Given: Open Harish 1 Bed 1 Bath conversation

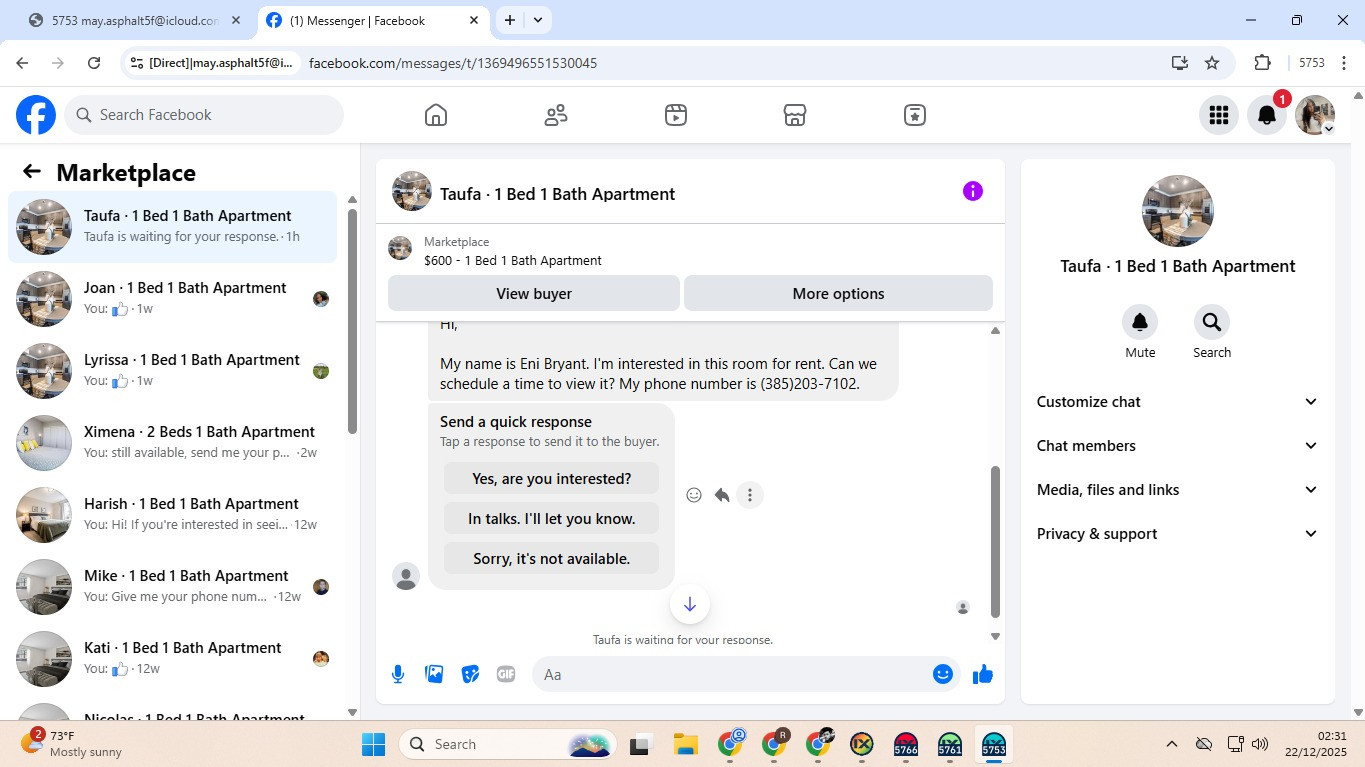Looking at the screenshot, I should tap(173, 515).
